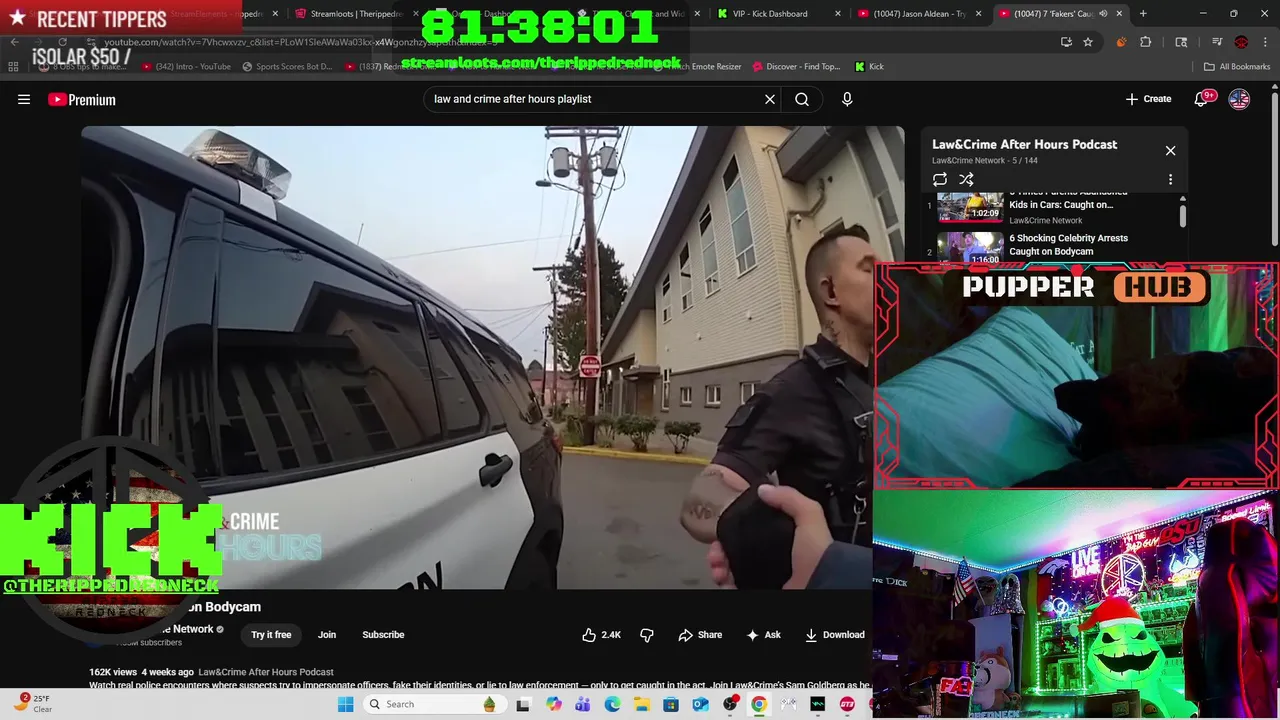The height and width of the screenshot is (720, 1280).
Task: Open the account avatar menu
Action: pyautogui.click(x=1239, y=99)
